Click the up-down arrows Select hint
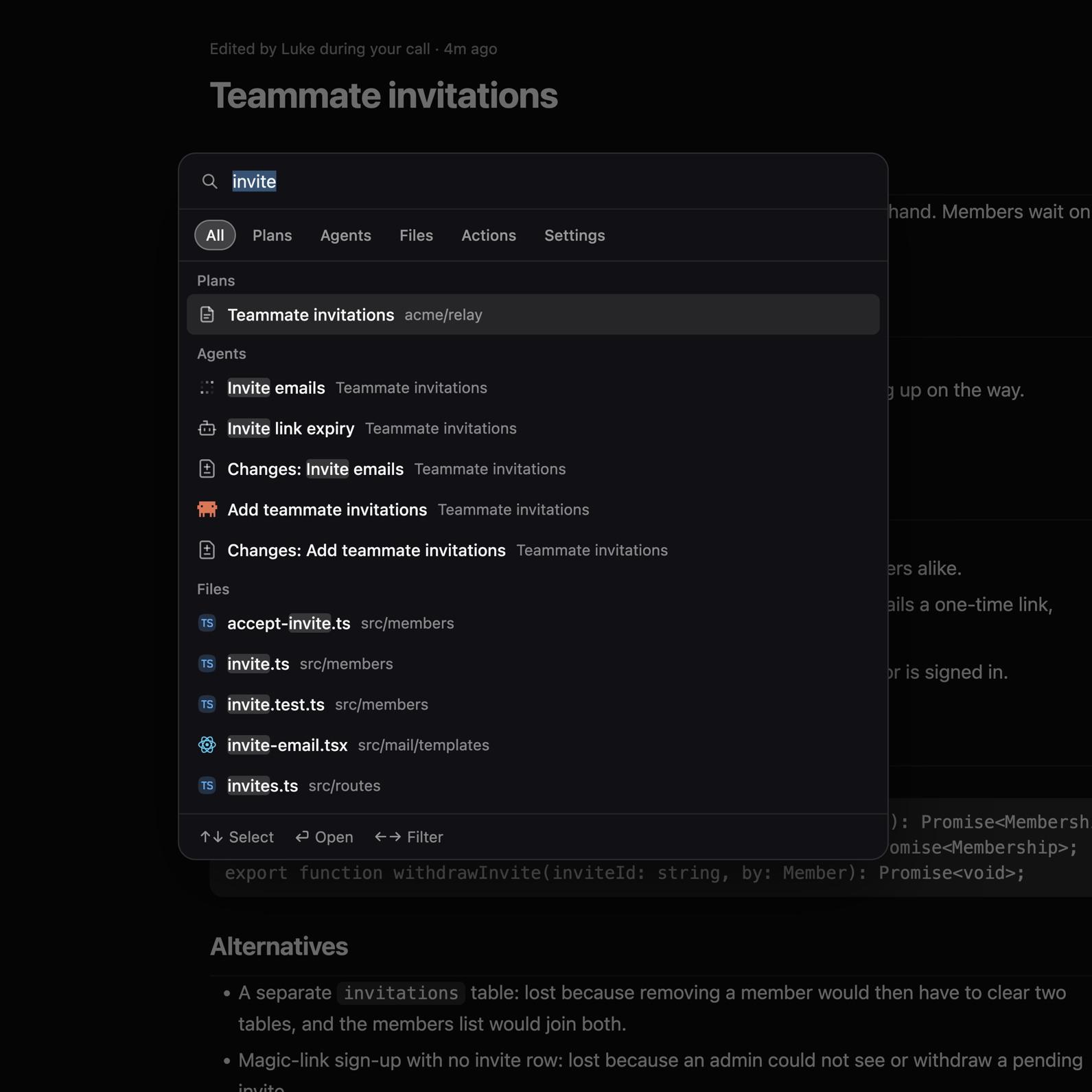The width and height of the screenshot is (1092, 1092). (x=237, y=837)
